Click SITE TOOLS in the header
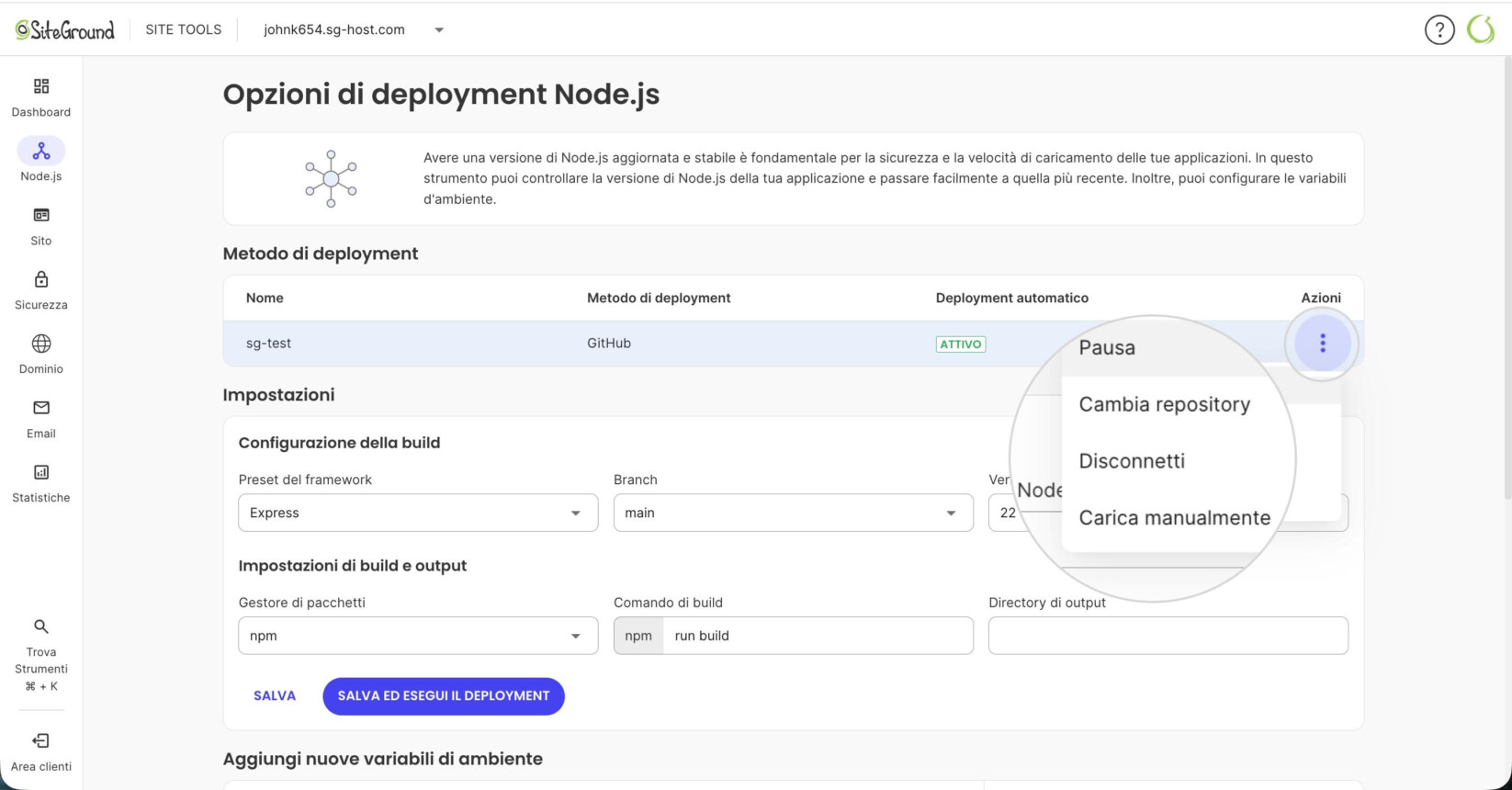 pyautogui.click(x=184, y=29)
